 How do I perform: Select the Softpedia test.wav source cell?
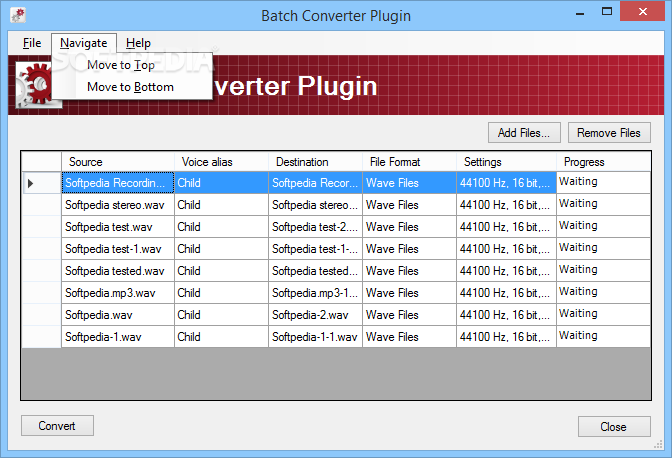(x=118, y=227)
